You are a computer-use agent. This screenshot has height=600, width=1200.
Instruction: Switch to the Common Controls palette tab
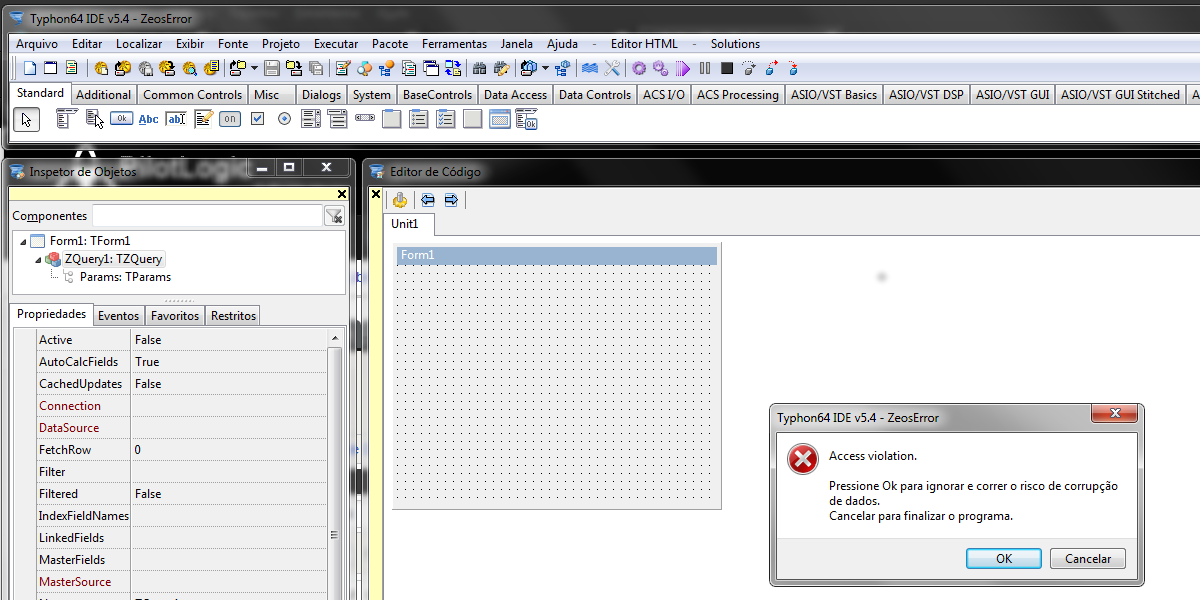[x=193, y=95]
